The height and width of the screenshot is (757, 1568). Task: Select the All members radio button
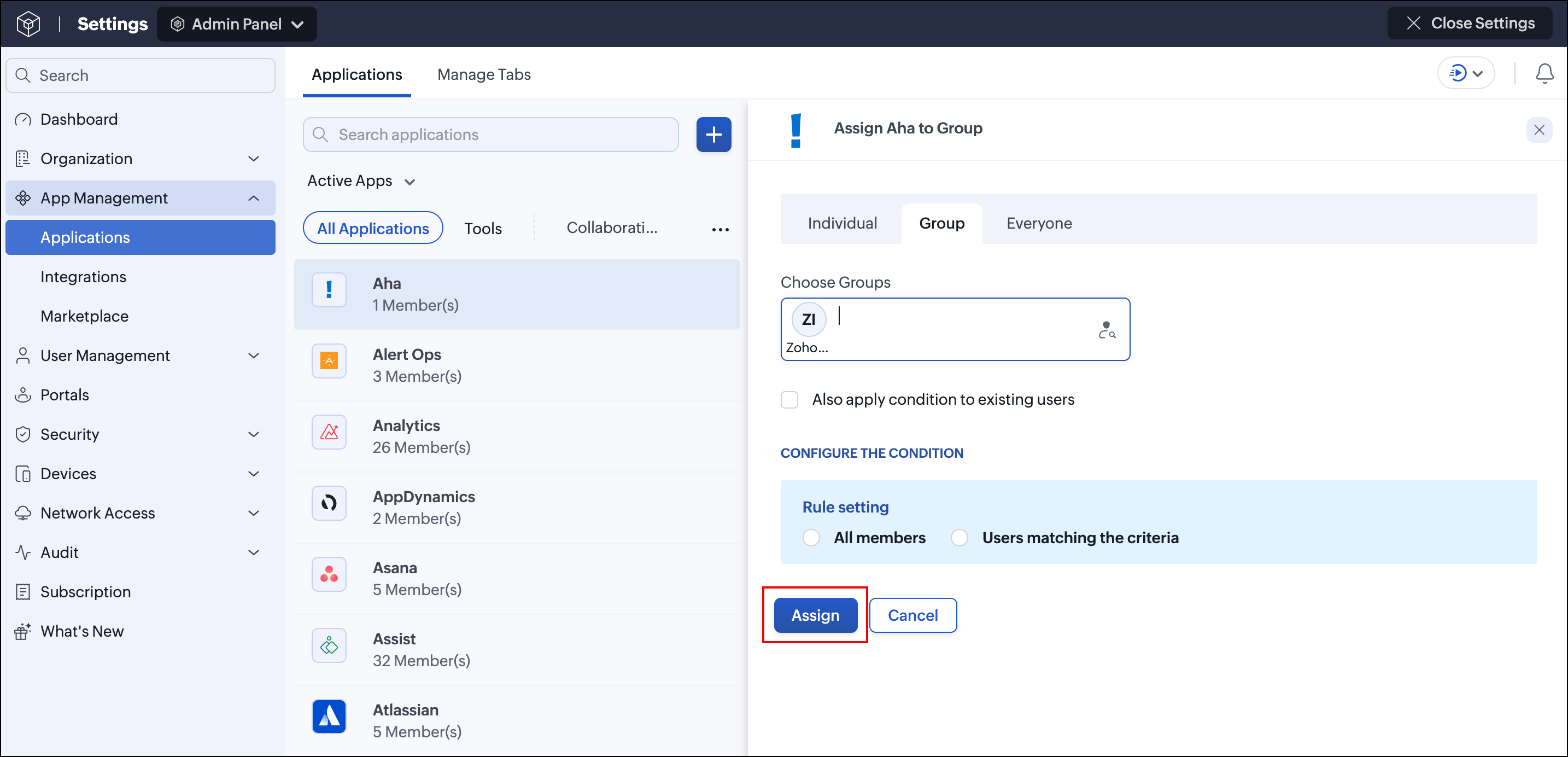tap(811, 538)
